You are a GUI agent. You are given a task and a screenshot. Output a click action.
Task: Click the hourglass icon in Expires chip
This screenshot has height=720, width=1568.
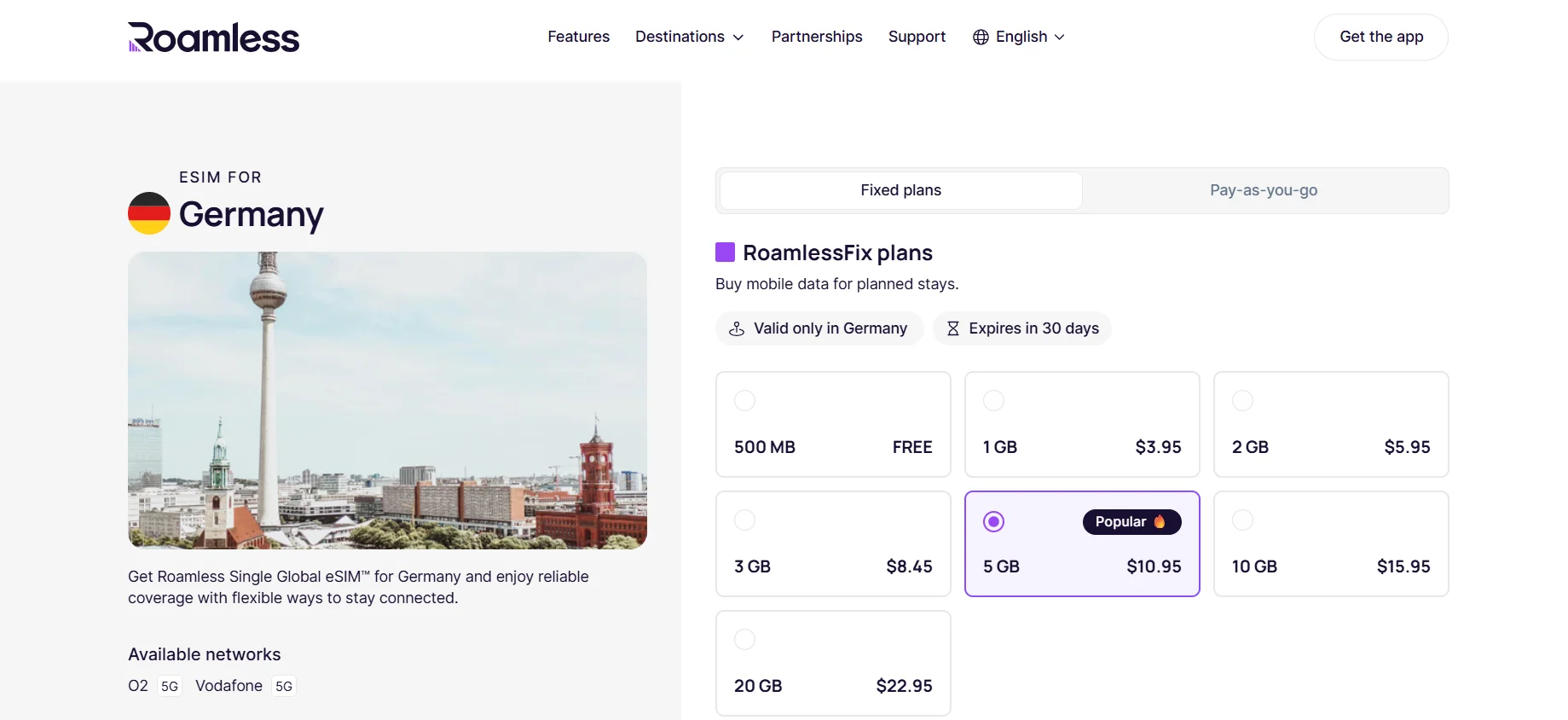click(x=953, y=328)
